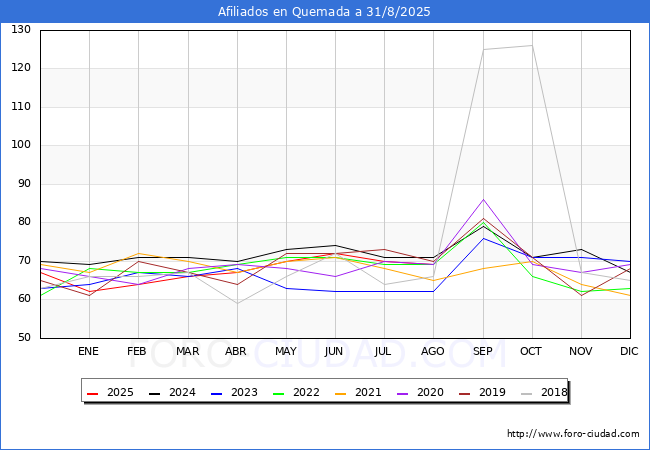650x450 pixels.
Task: Click the 100 y-axis value
Action: point(21,145)
